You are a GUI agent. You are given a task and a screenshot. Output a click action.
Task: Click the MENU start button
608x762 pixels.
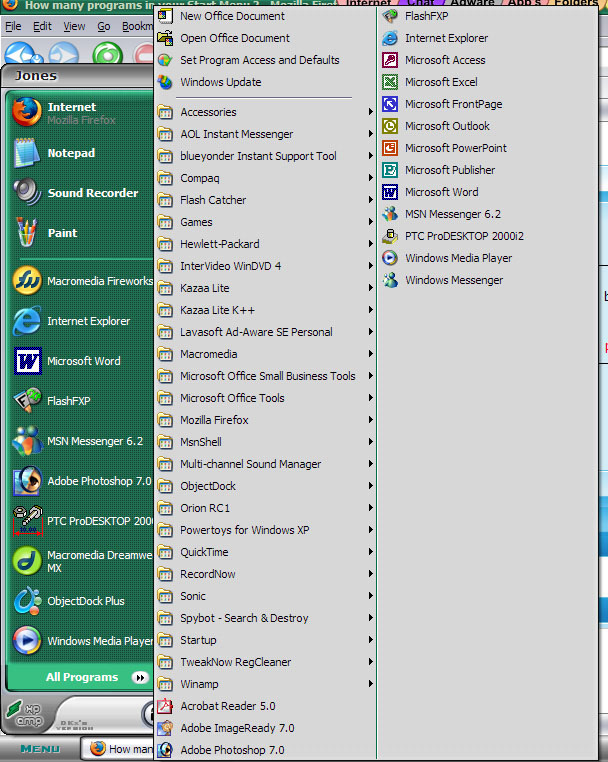[x=40, y=749]
